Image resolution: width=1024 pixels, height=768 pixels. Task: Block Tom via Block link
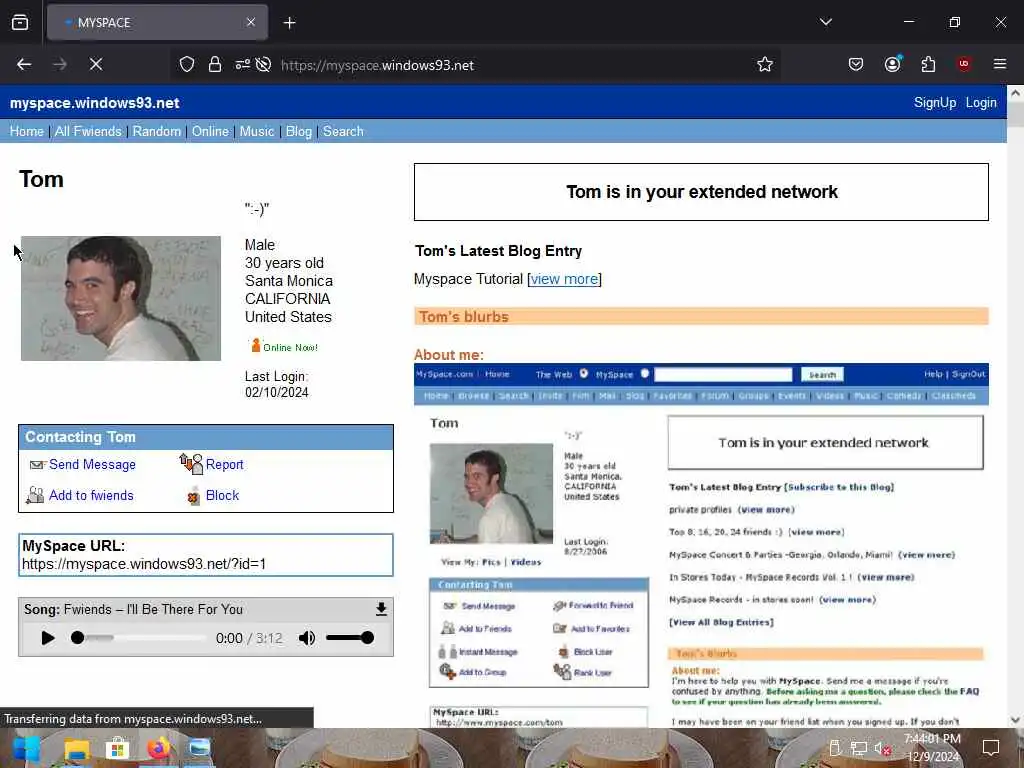223,496
